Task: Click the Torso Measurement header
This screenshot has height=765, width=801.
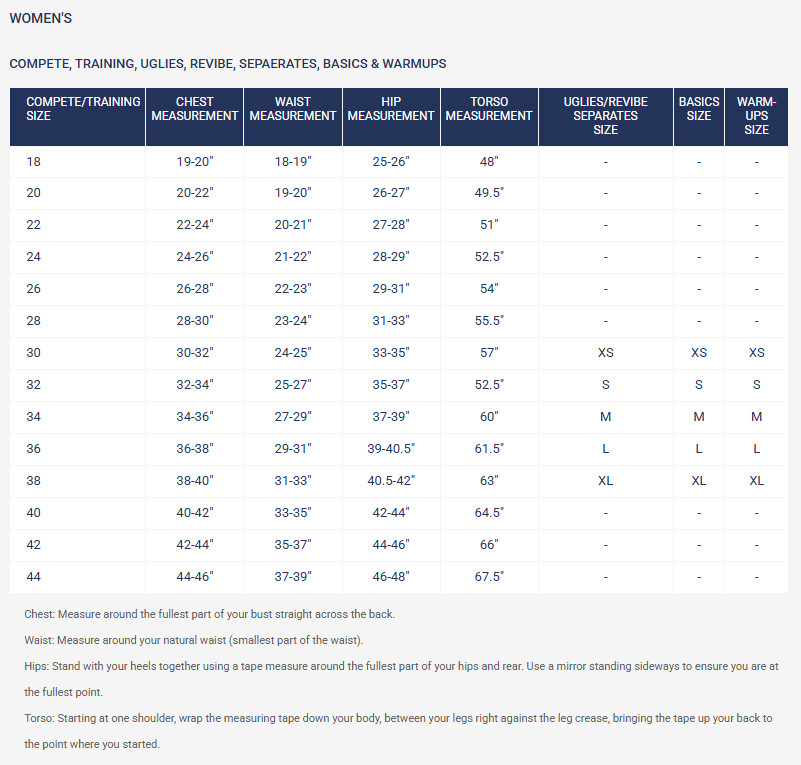Action: click(x=489, y=116)
